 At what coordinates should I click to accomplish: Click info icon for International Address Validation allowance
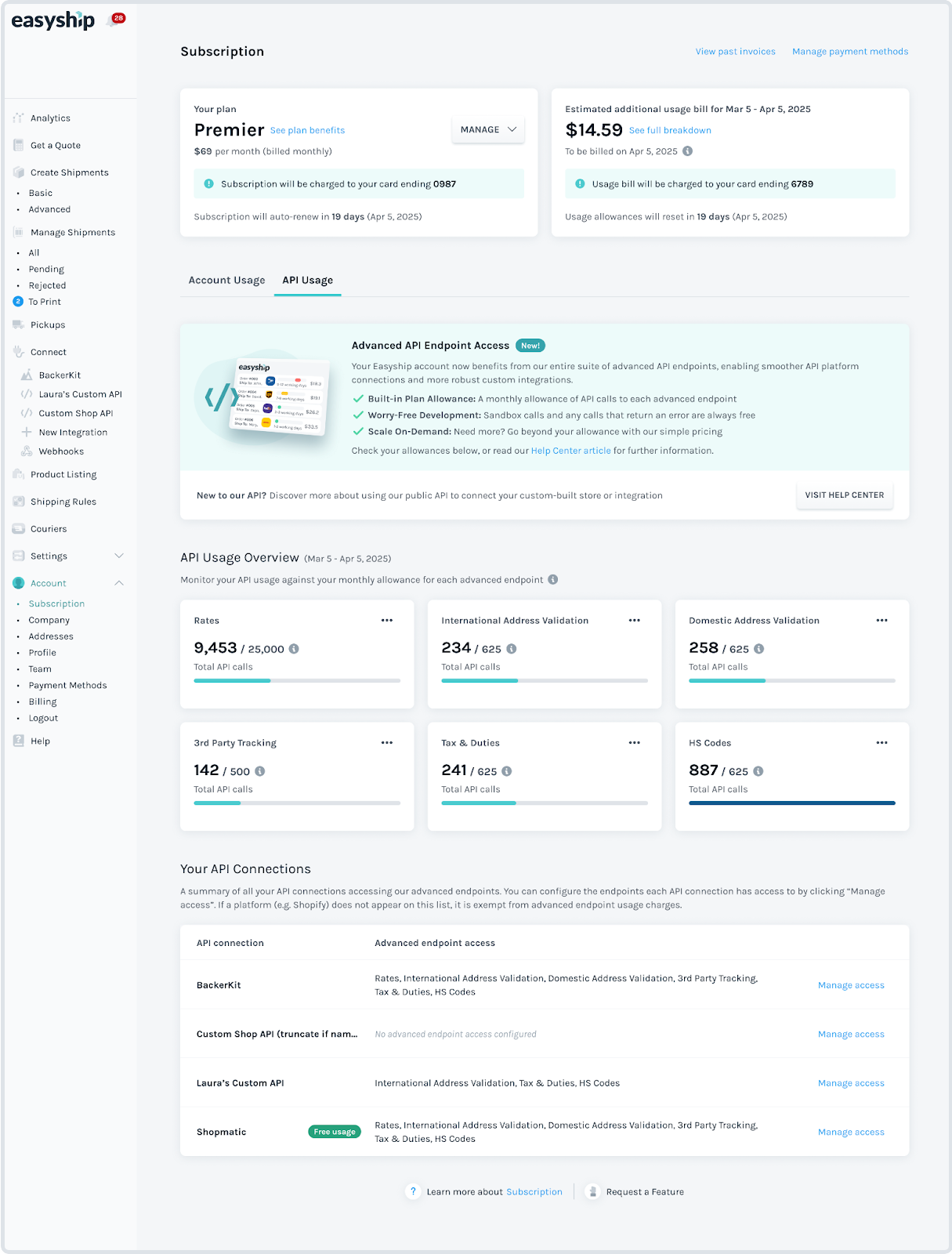pyautogui.click(x=512, y=649)
